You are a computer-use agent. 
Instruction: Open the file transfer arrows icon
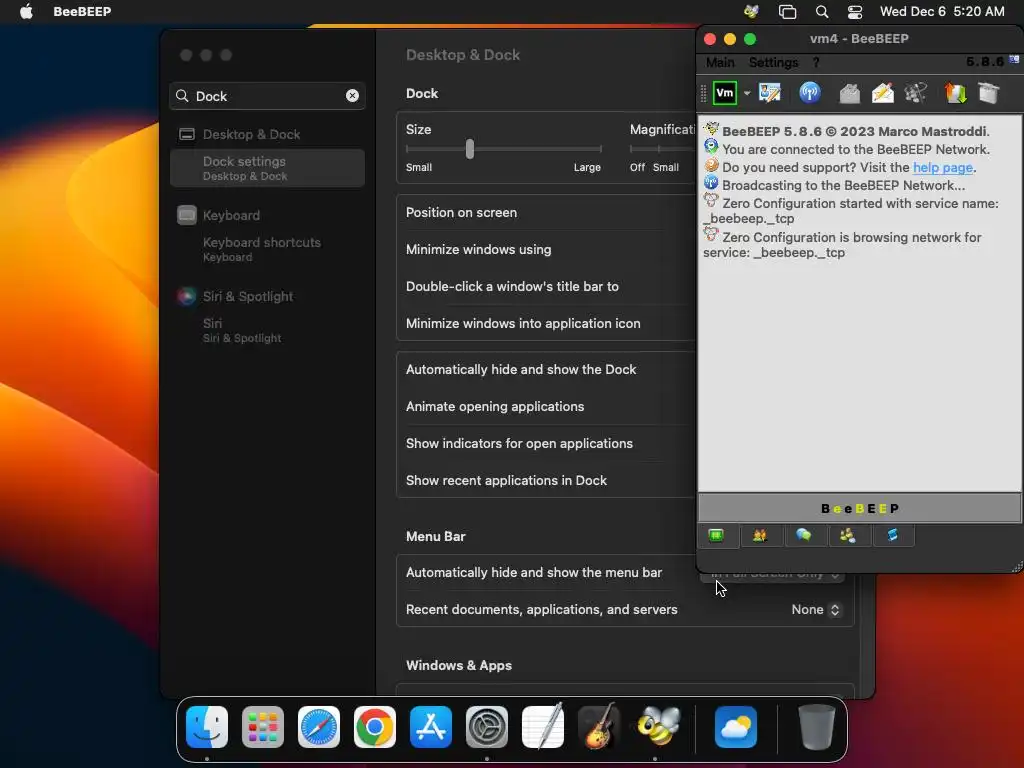pos(955,93)
